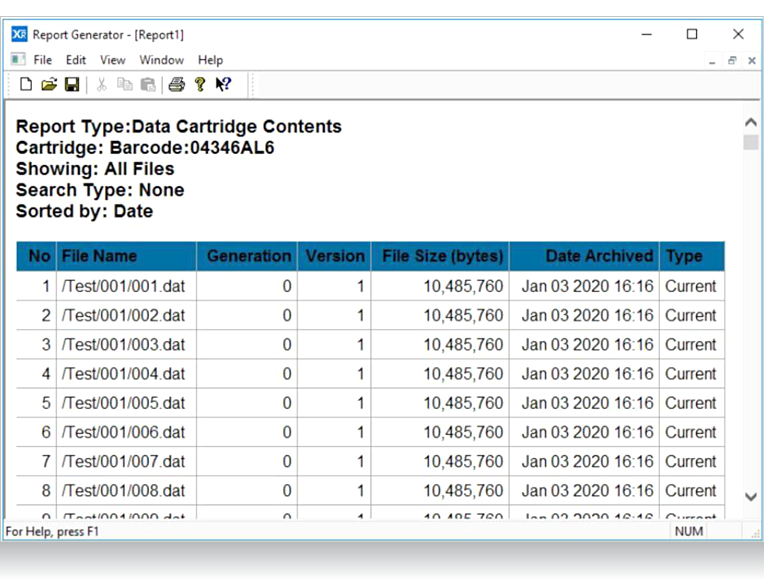Screen dimensions: 764x579
Task: Click the Current type in row 3
Action: [690, 345]
